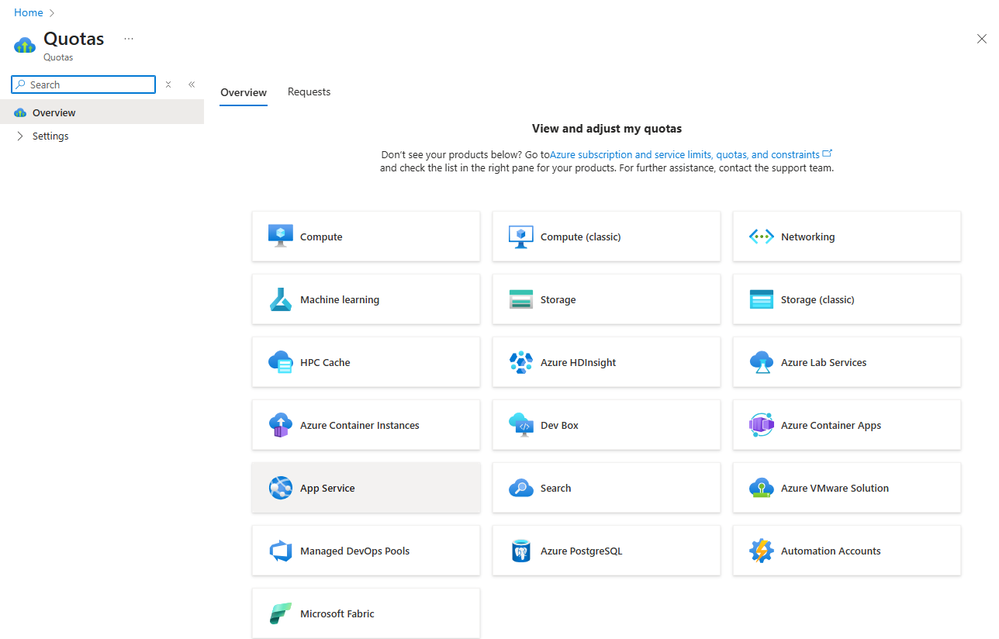
Task: Click the Search tile label
Action: [x=556, y=488]
